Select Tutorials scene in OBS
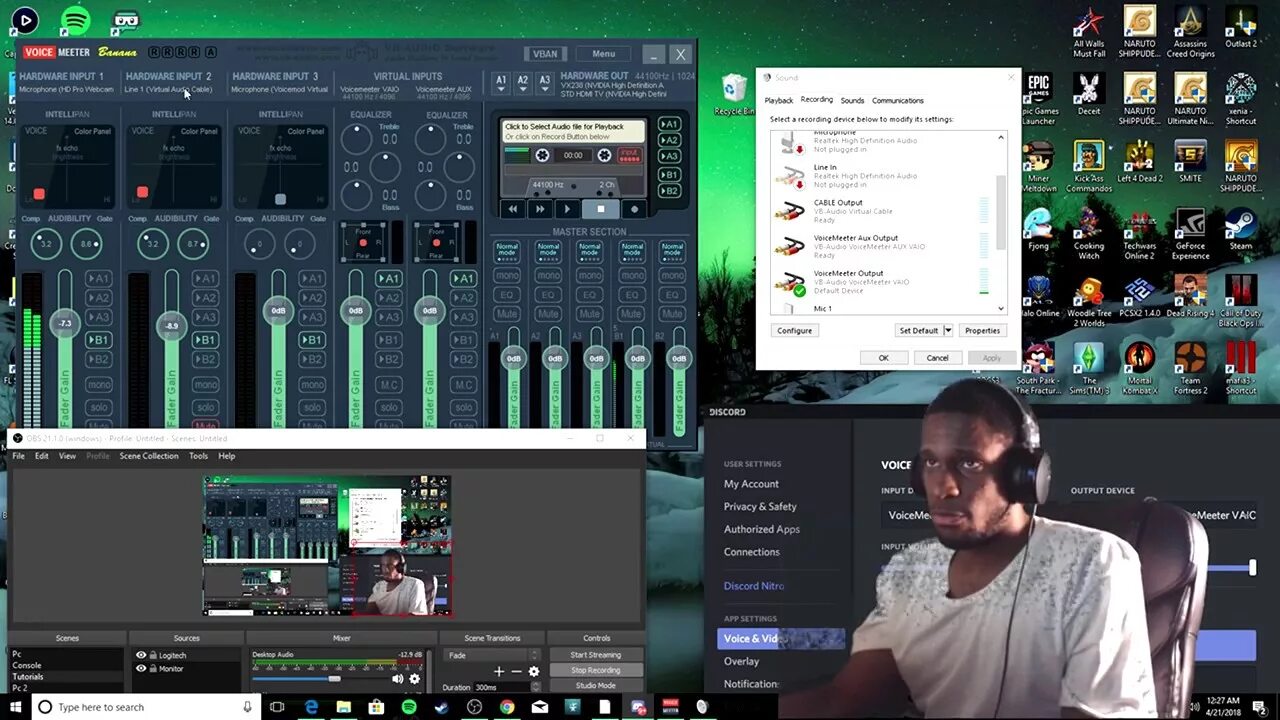This screenshot has height=720, width=1280. [x=28, y=676]
